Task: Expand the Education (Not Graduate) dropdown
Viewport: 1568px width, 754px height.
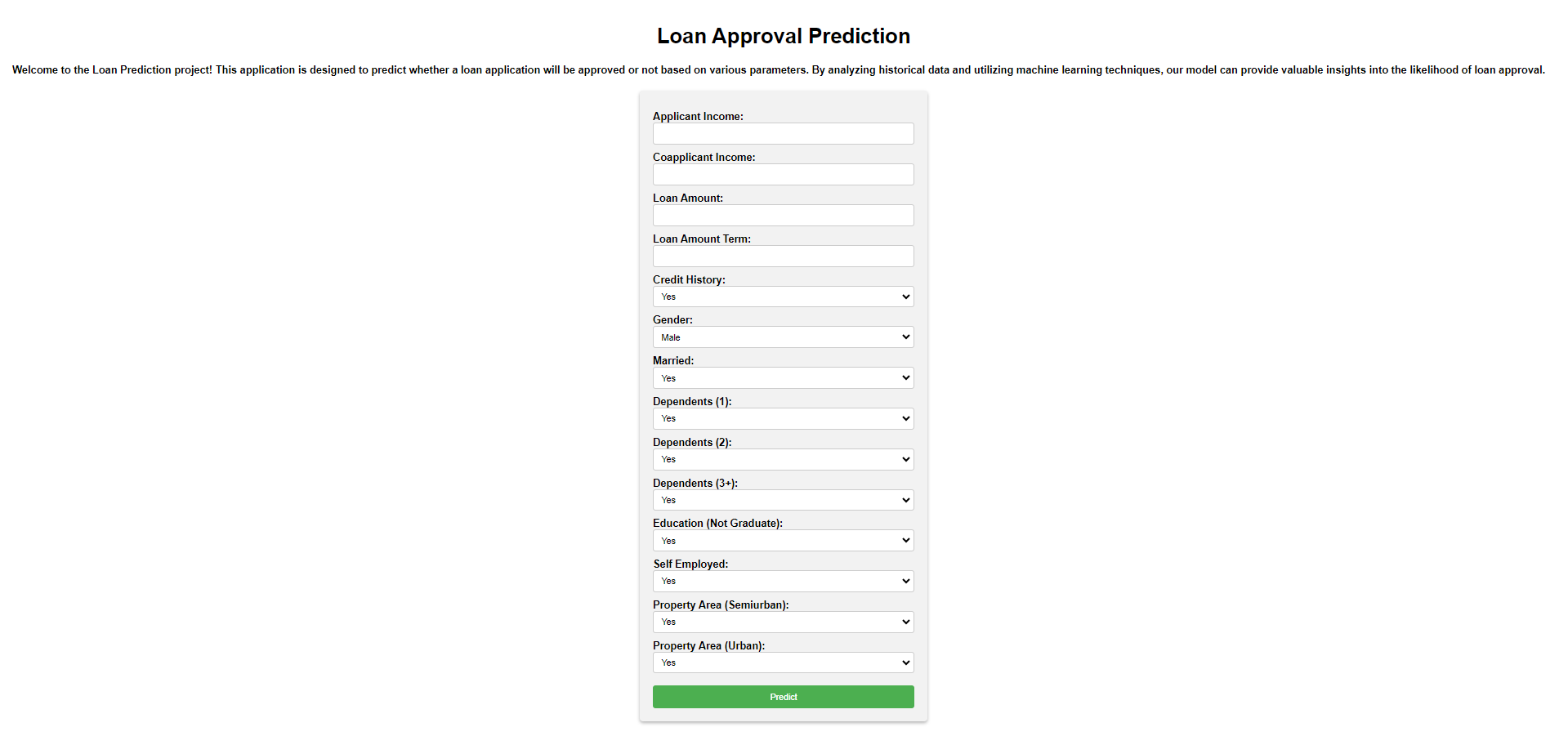Action: [x=782, y=540]
